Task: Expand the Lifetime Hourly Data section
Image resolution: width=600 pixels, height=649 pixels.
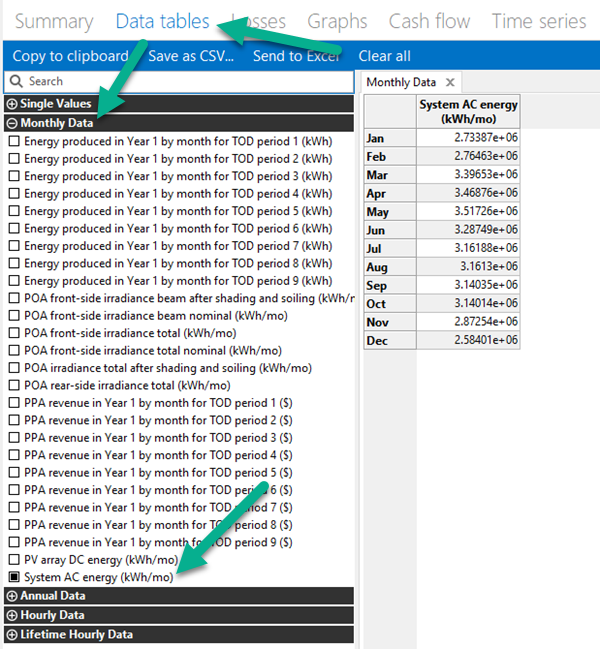Action: point(13,634)
